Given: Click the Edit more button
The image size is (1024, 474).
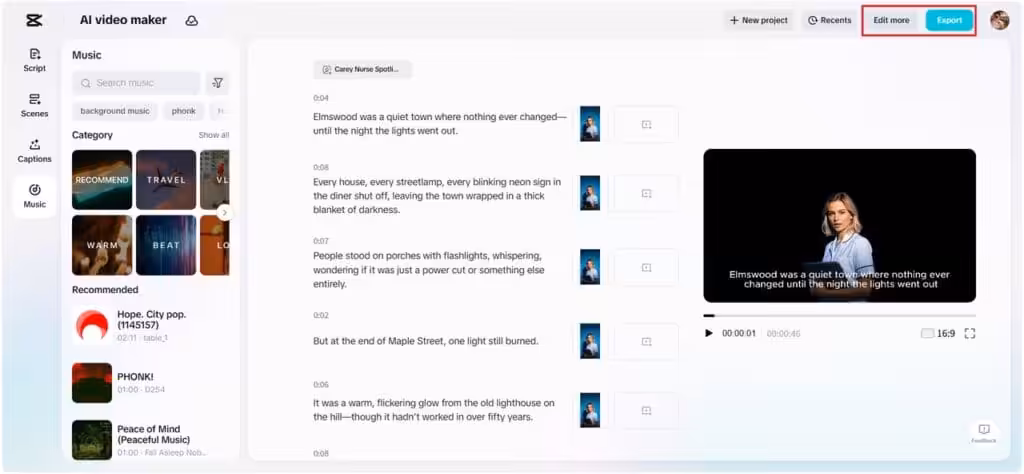Looking at the screenshot, I should [891, 20].
